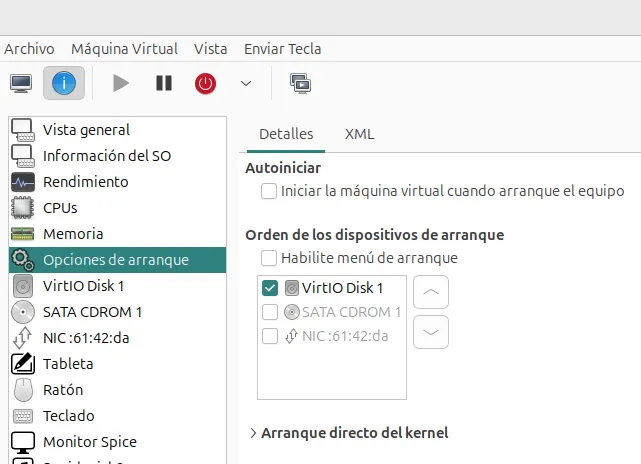Expand Arranque directo del kernel section

click(x=253, y=433)
